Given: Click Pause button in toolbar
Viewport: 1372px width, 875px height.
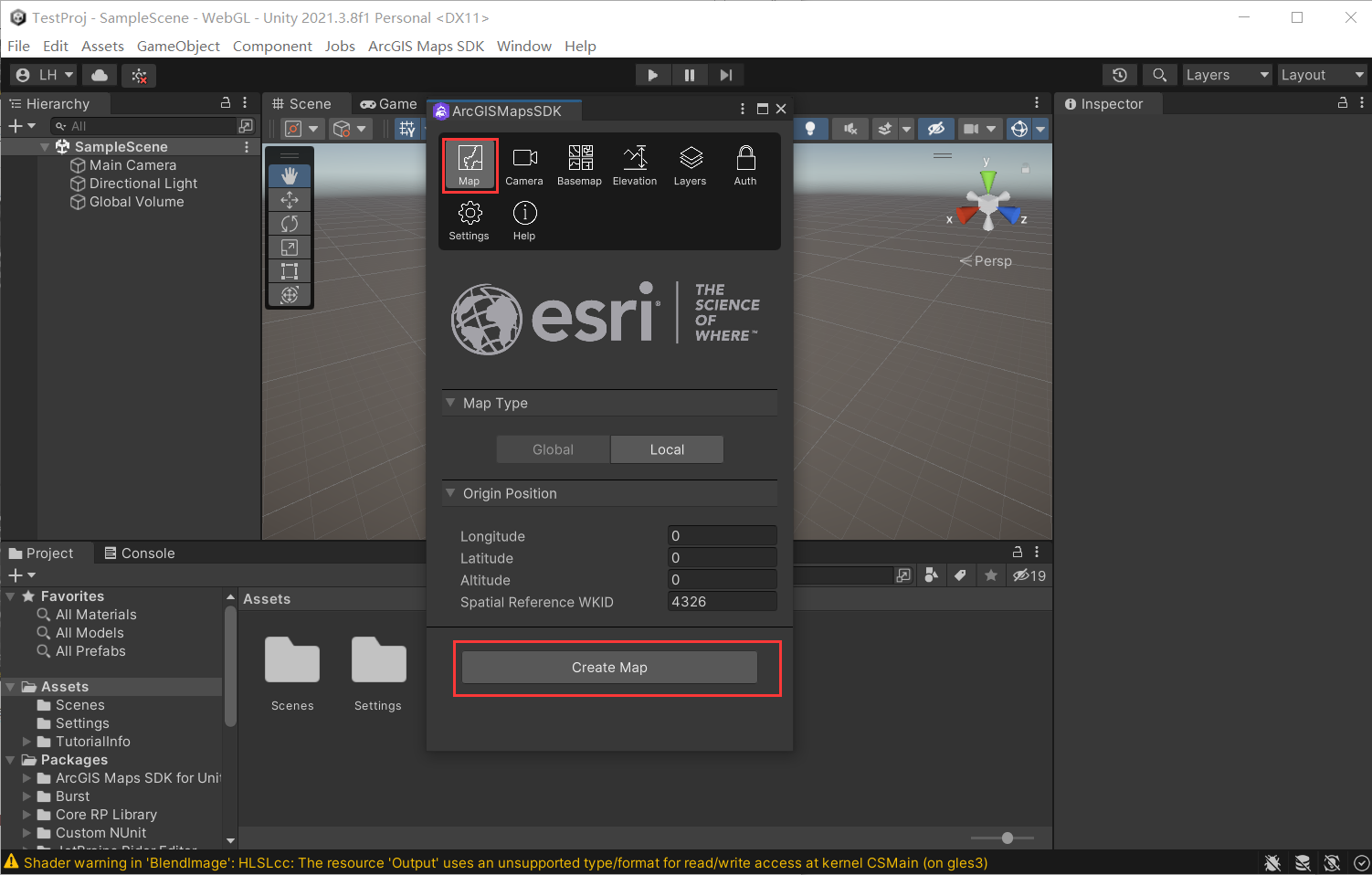Looking at the screenshot, I should click(x=689, y=75).
